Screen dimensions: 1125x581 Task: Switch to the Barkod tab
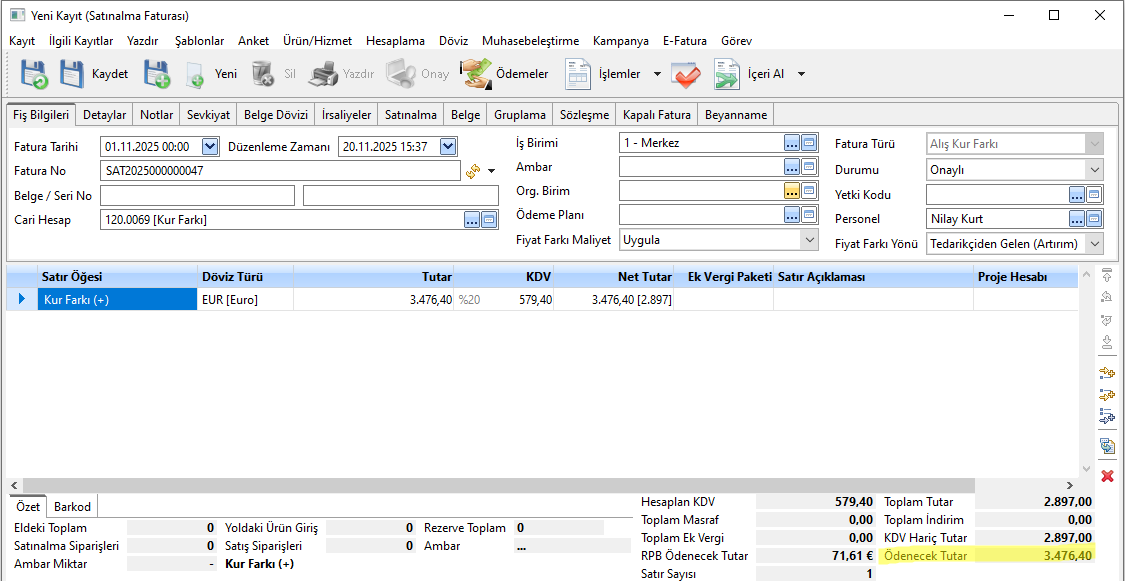[72, 507]
